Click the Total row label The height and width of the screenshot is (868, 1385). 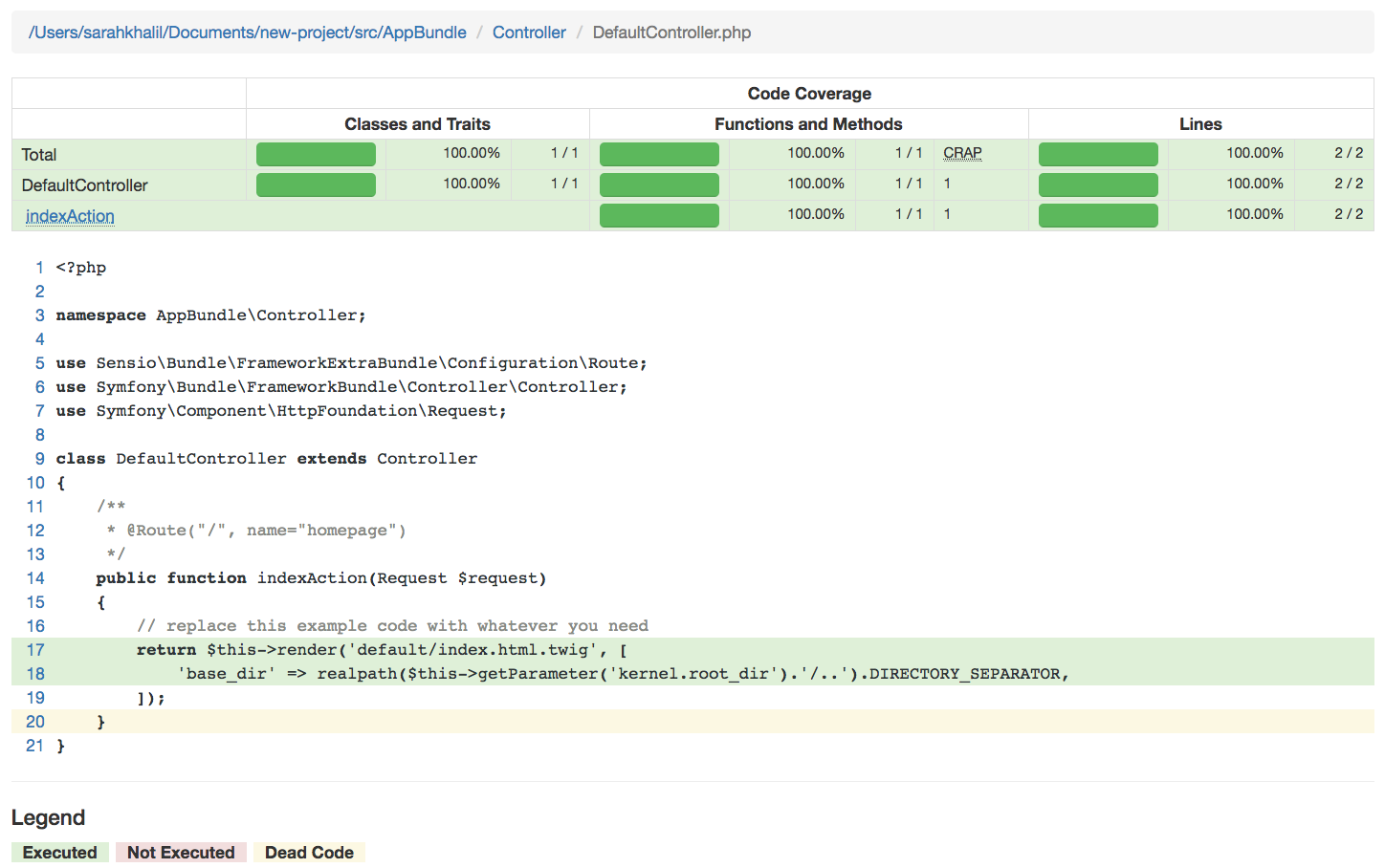pos(39,155)
